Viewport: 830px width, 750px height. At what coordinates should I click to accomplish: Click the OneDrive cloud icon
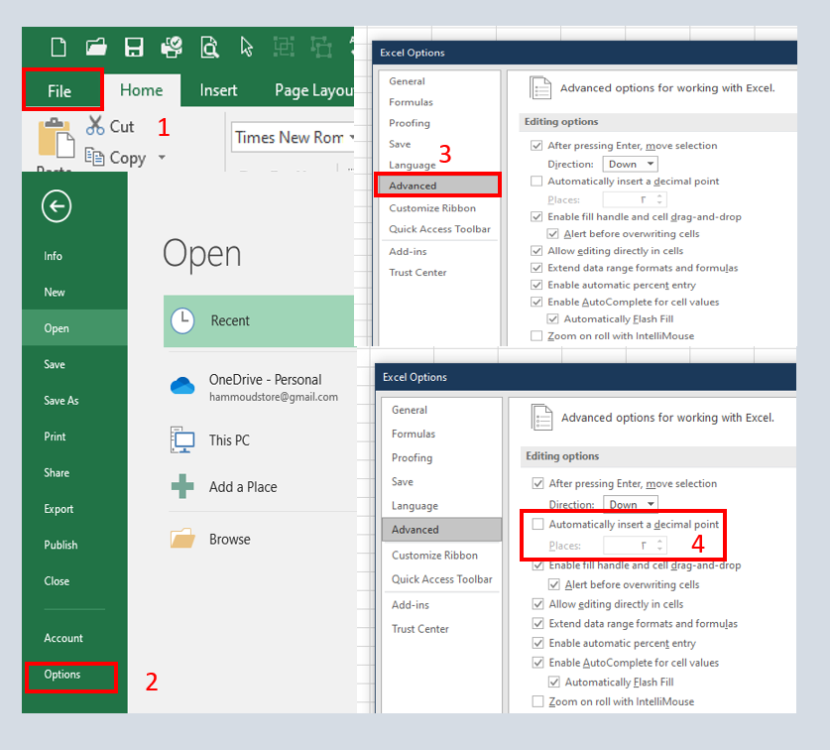coord(183,386)
